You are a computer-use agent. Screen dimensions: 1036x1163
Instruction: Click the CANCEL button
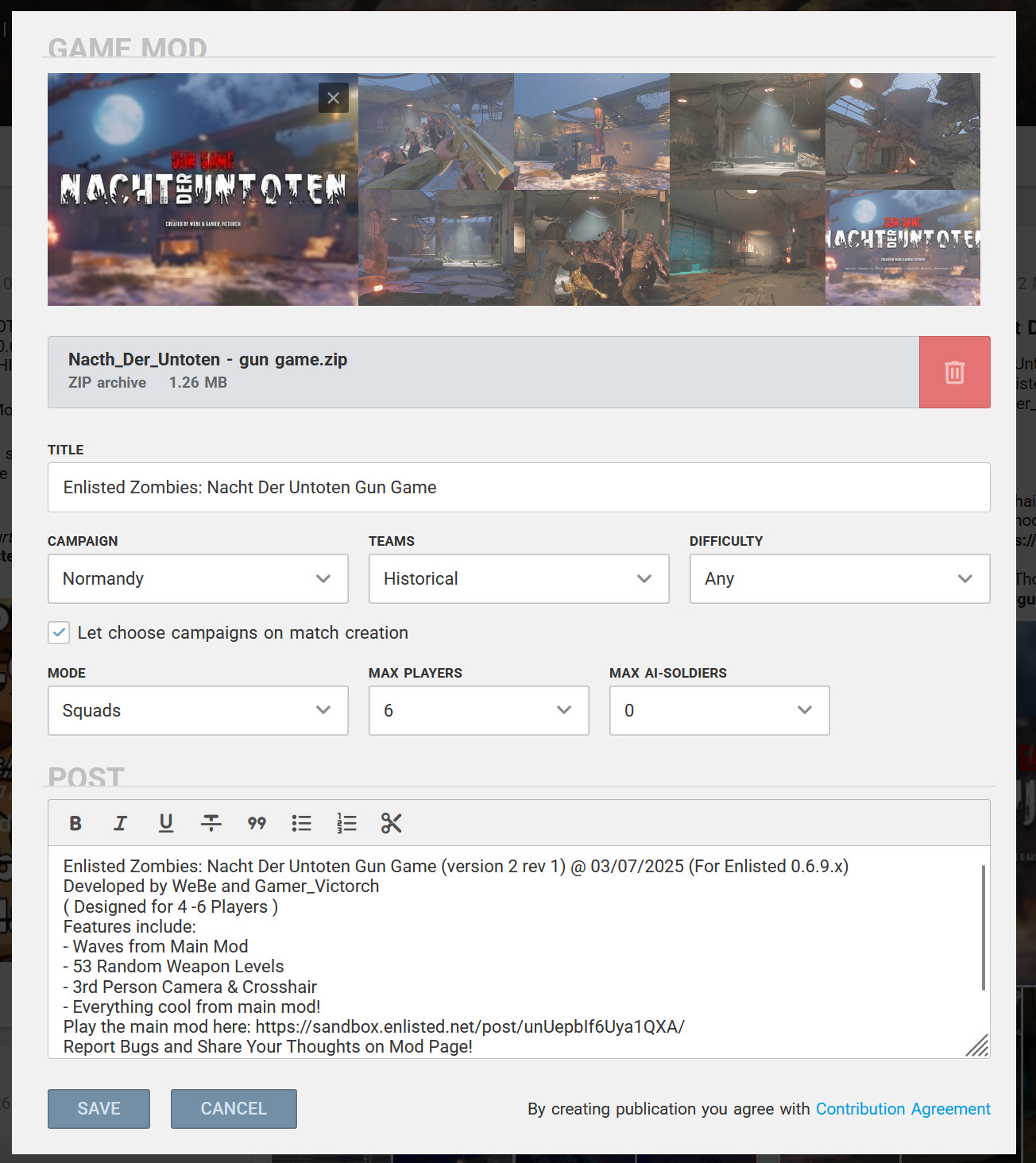(x=234, y=1109)
